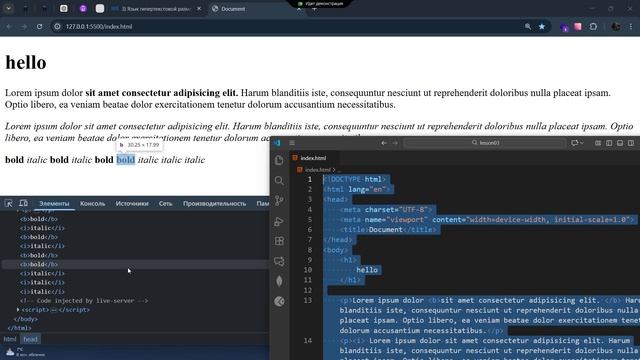Open the VS Code Explorer panel

pos(279,160)
